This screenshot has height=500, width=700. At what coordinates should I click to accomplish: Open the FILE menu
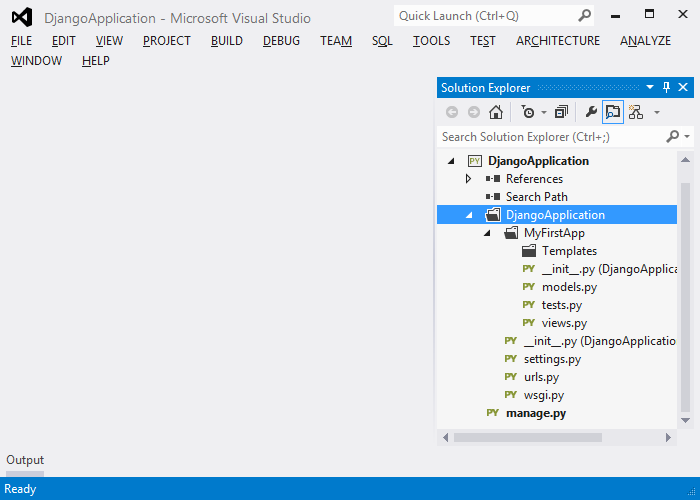(x=21, y=41)
